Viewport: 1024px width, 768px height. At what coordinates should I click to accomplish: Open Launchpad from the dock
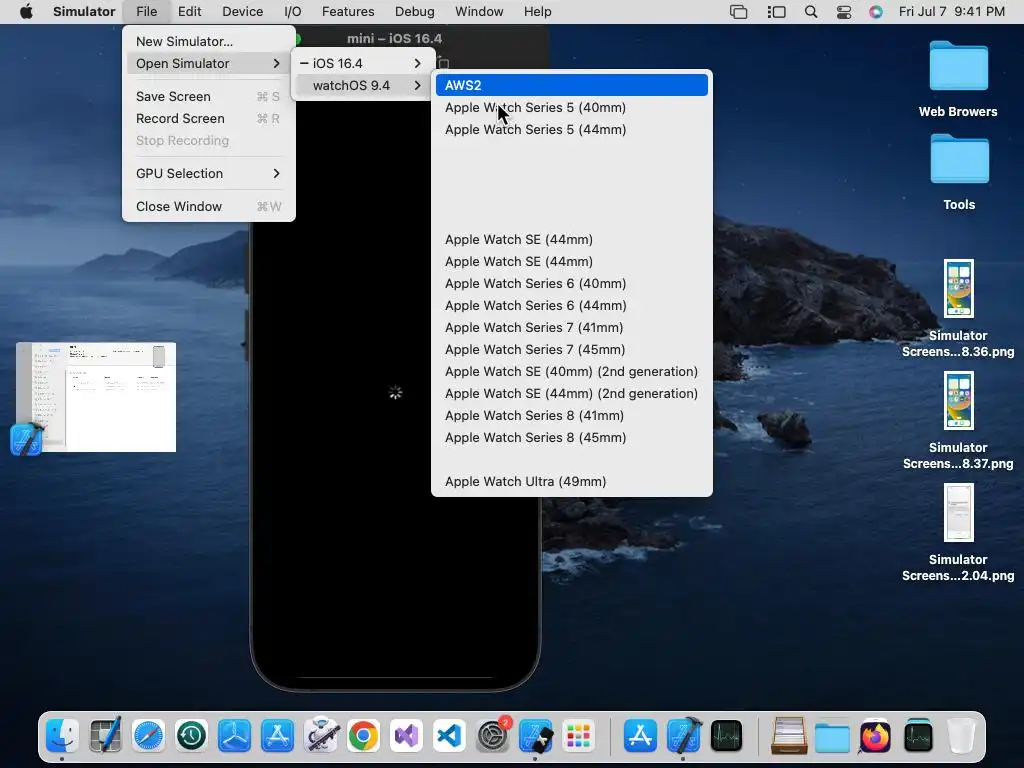[x=579, y=736]
